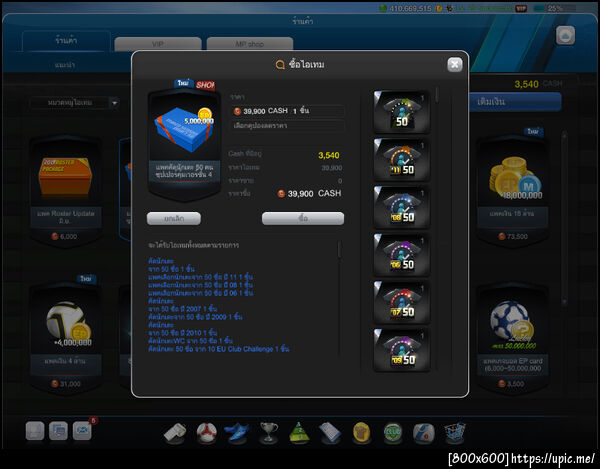Click the ยกเลิก (cancel) button
The image size is (600, 469).
[x=174, y=218]
